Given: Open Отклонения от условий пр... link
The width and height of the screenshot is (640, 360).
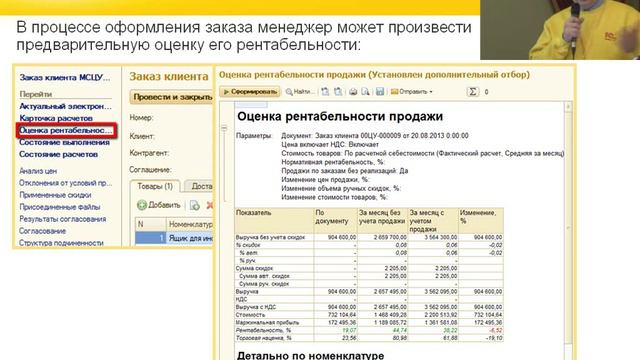Looking at the screenshot, I should pyautogui.click(x=65, y=183).
